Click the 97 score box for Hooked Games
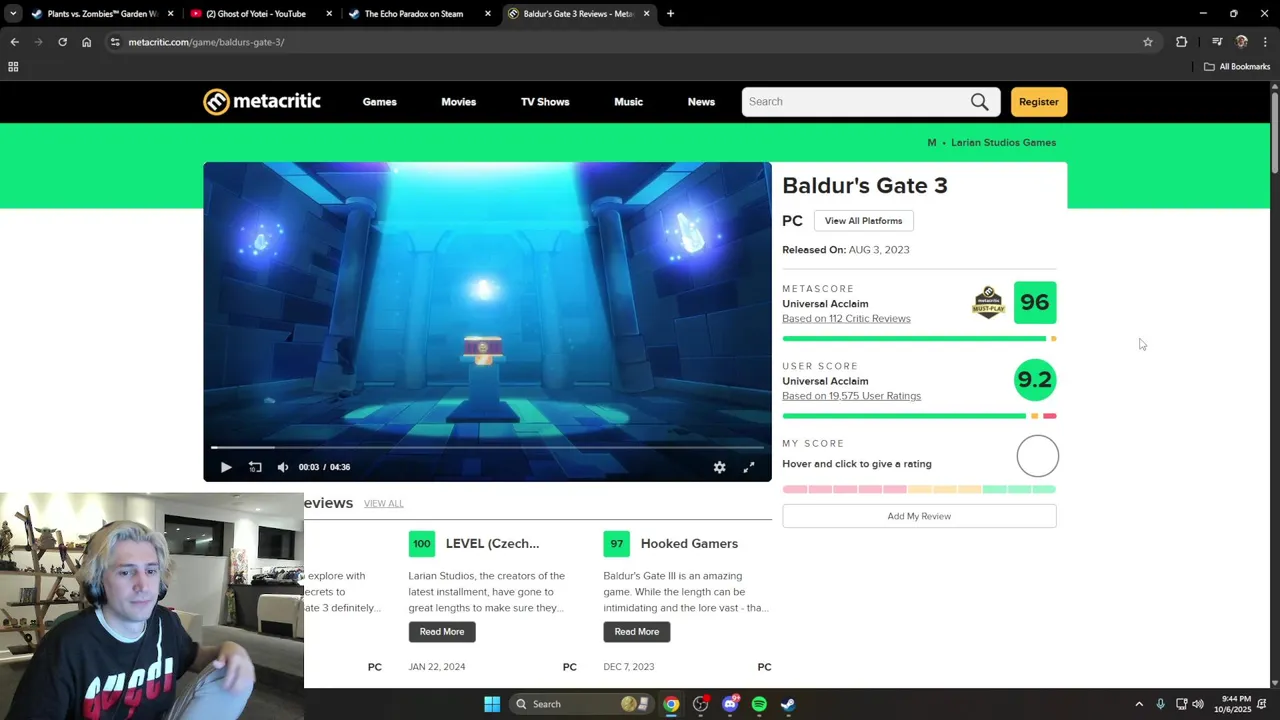Viewport: 1280px width, 720px height. tap(617, 544)
